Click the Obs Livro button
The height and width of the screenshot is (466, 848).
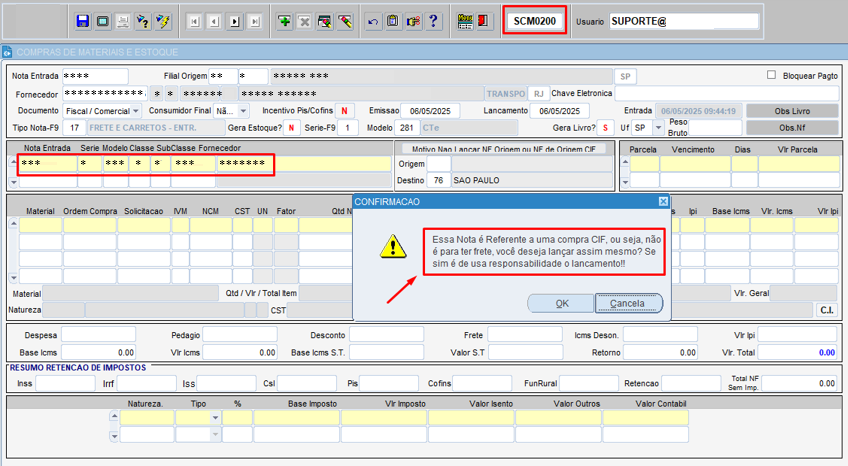792,111
